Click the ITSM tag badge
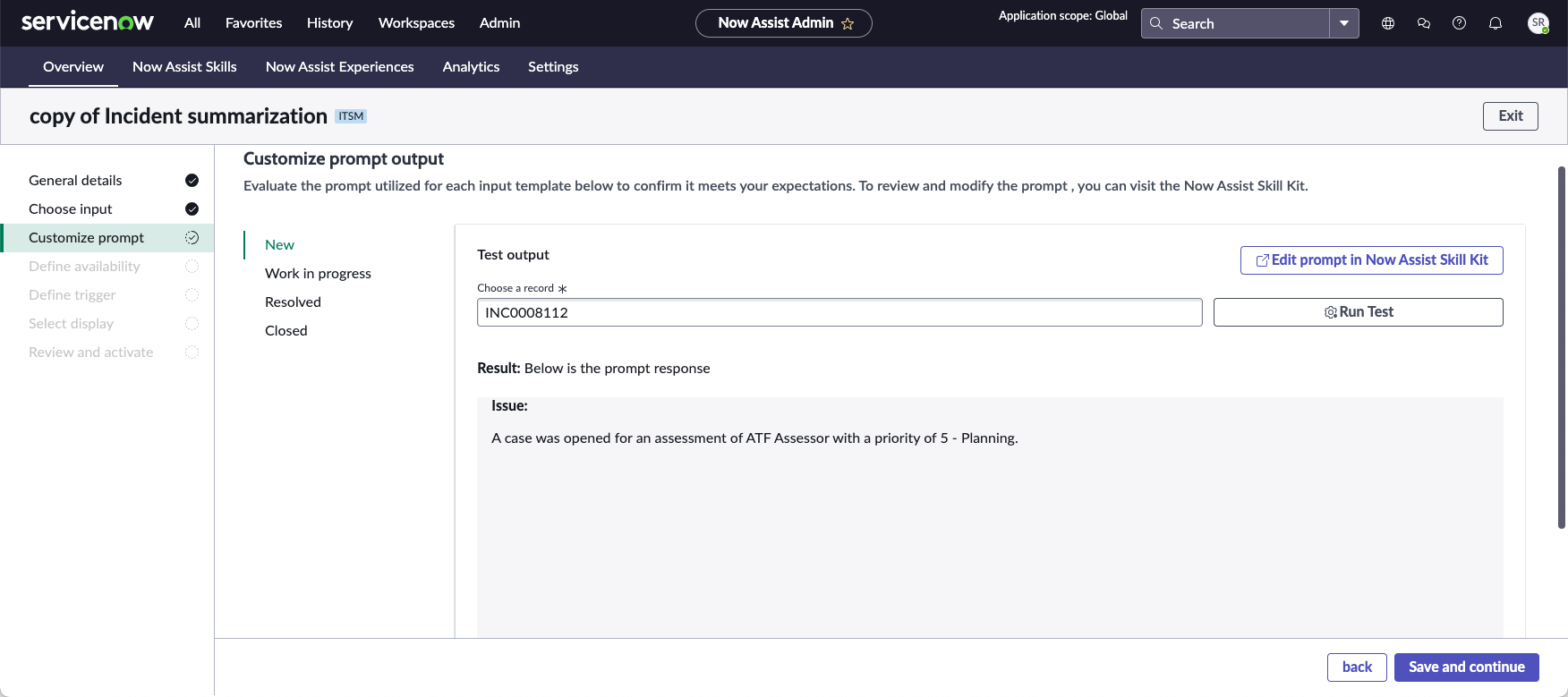Viewport: 1568px width, 697px height. (351, 116)
